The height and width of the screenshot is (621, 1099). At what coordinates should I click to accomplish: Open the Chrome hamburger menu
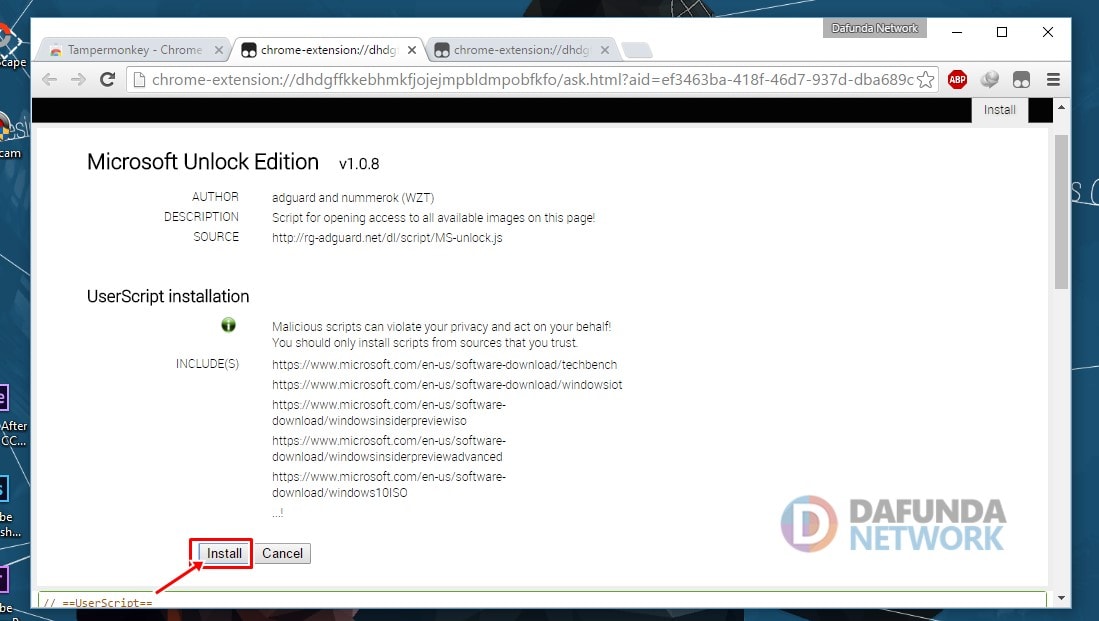[1053, 80]
